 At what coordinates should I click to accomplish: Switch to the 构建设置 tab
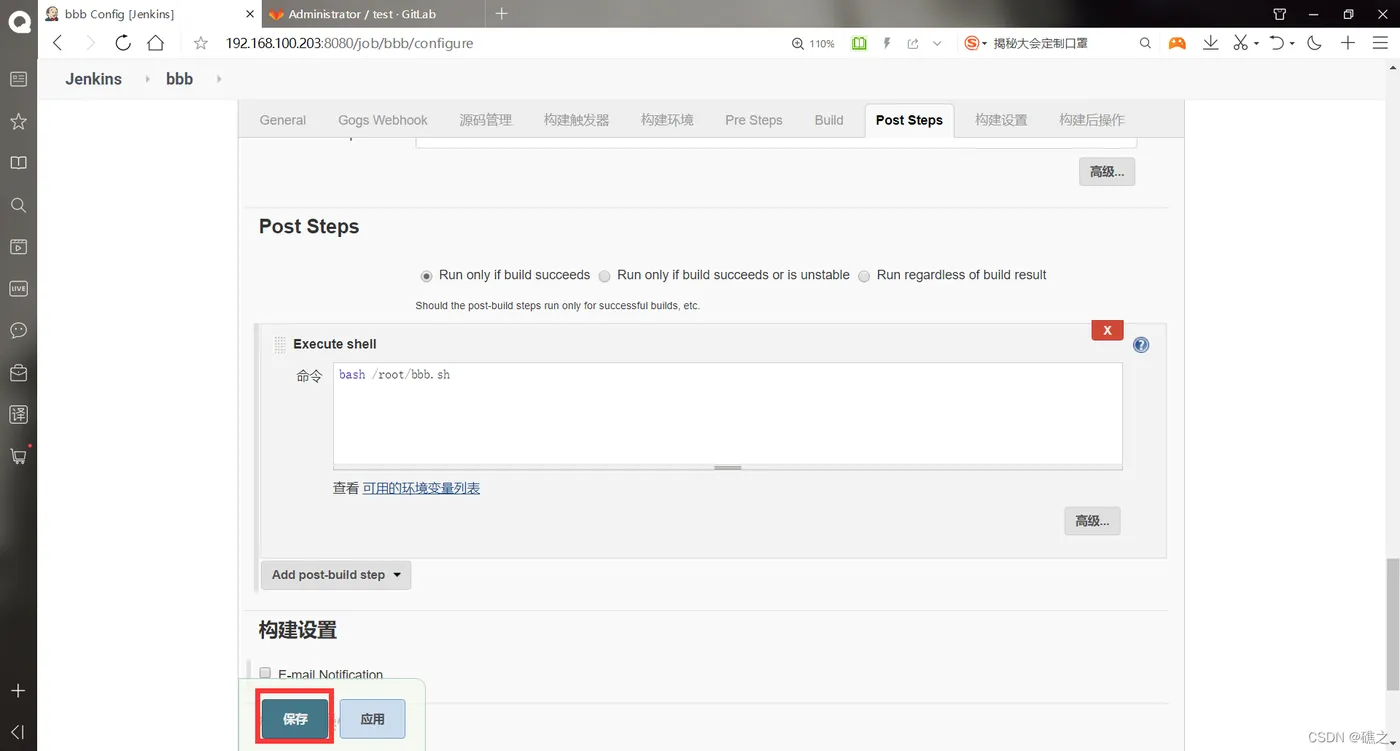point(1001,120)
